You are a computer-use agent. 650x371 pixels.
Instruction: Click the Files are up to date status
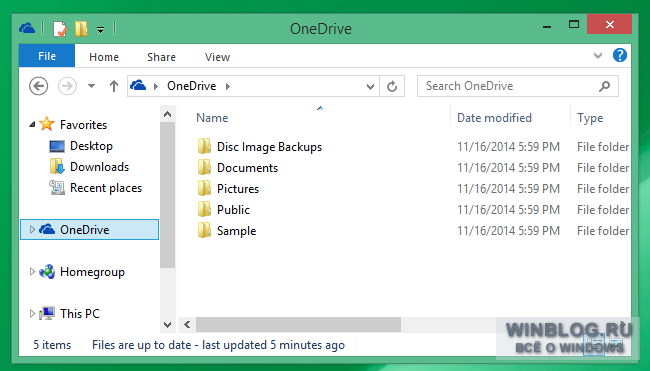(x=218, y=345)
